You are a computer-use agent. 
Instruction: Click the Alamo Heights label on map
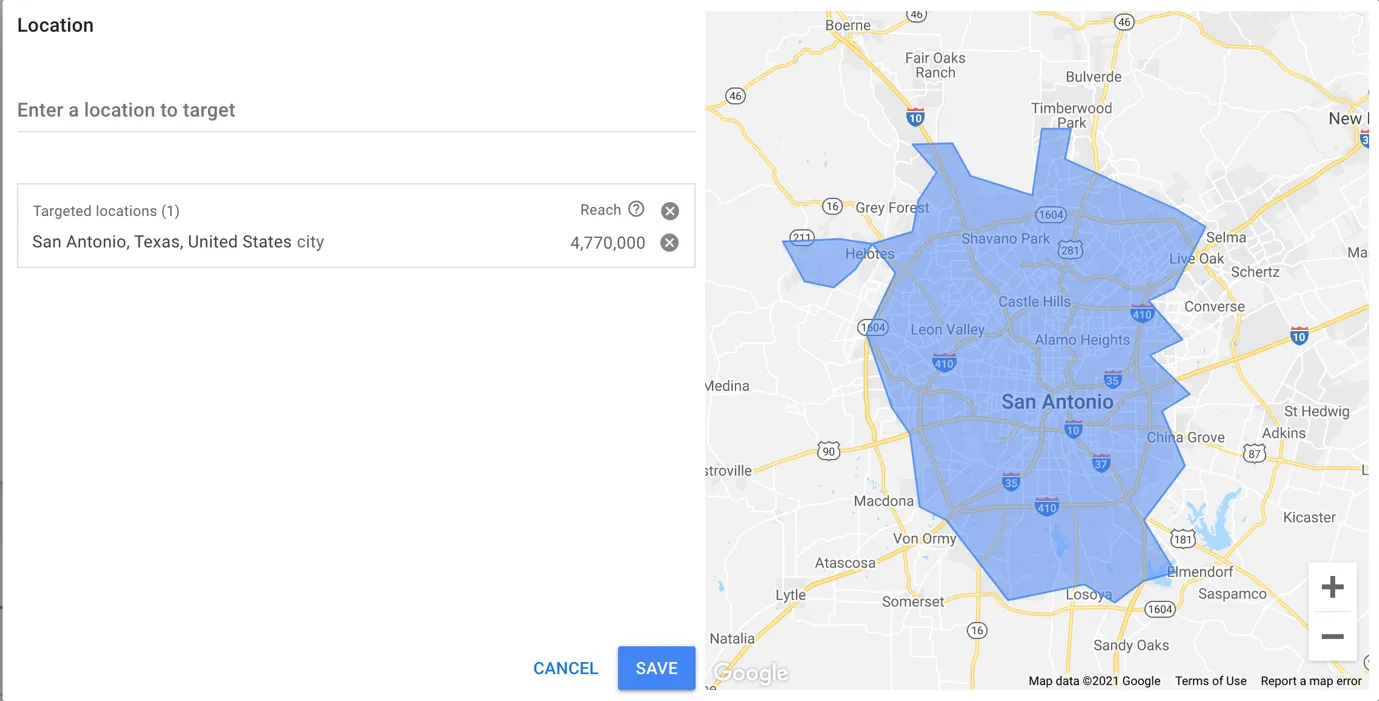(1082, 340)
